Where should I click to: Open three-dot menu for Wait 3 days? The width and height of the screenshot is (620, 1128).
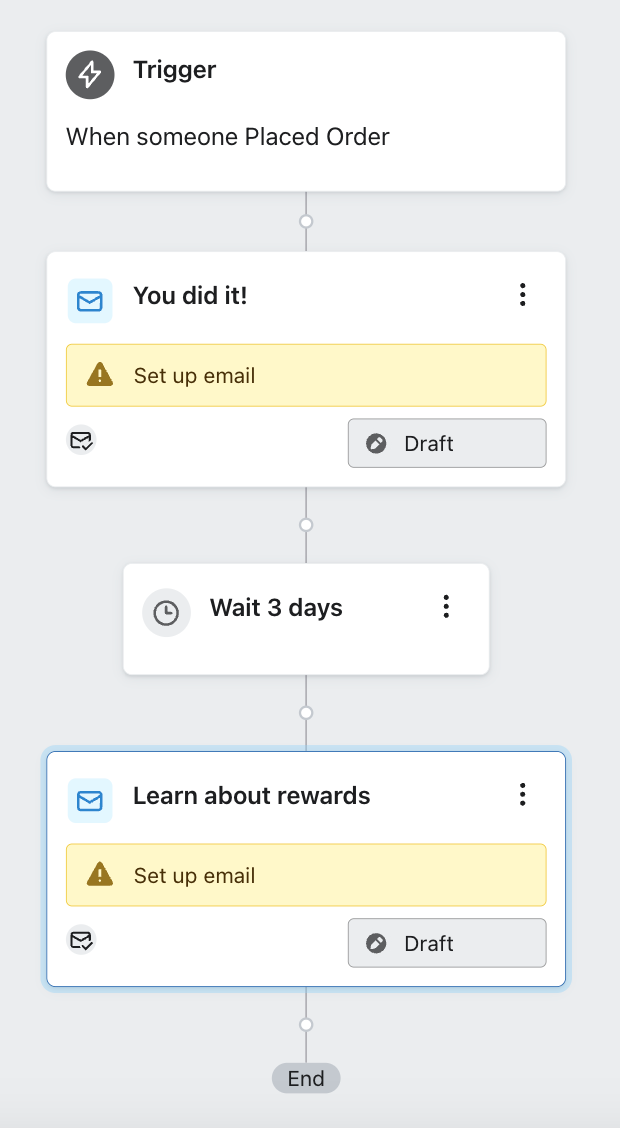click(446, 606)
